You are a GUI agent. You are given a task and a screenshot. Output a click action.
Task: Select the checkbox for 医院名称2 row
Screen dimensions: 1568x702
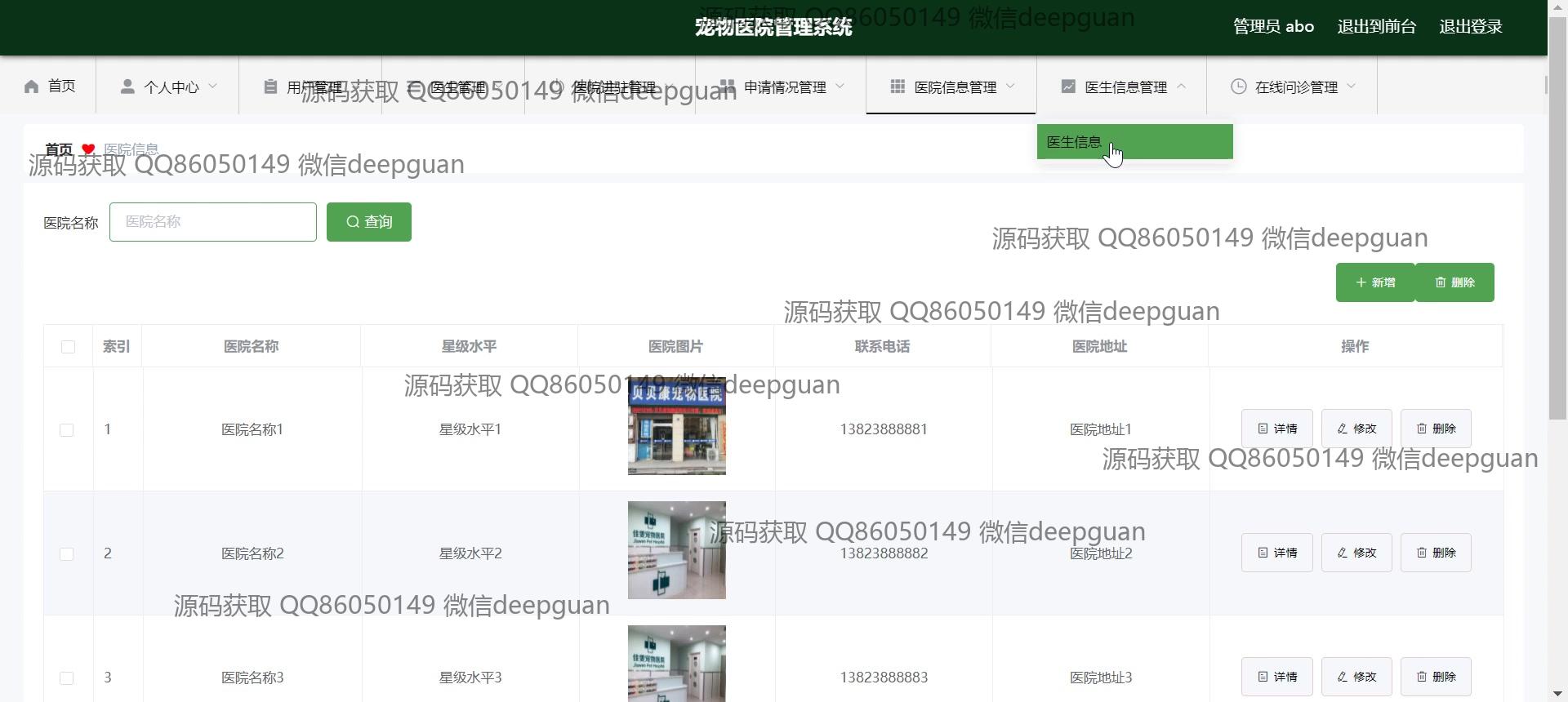click(67, 554)
